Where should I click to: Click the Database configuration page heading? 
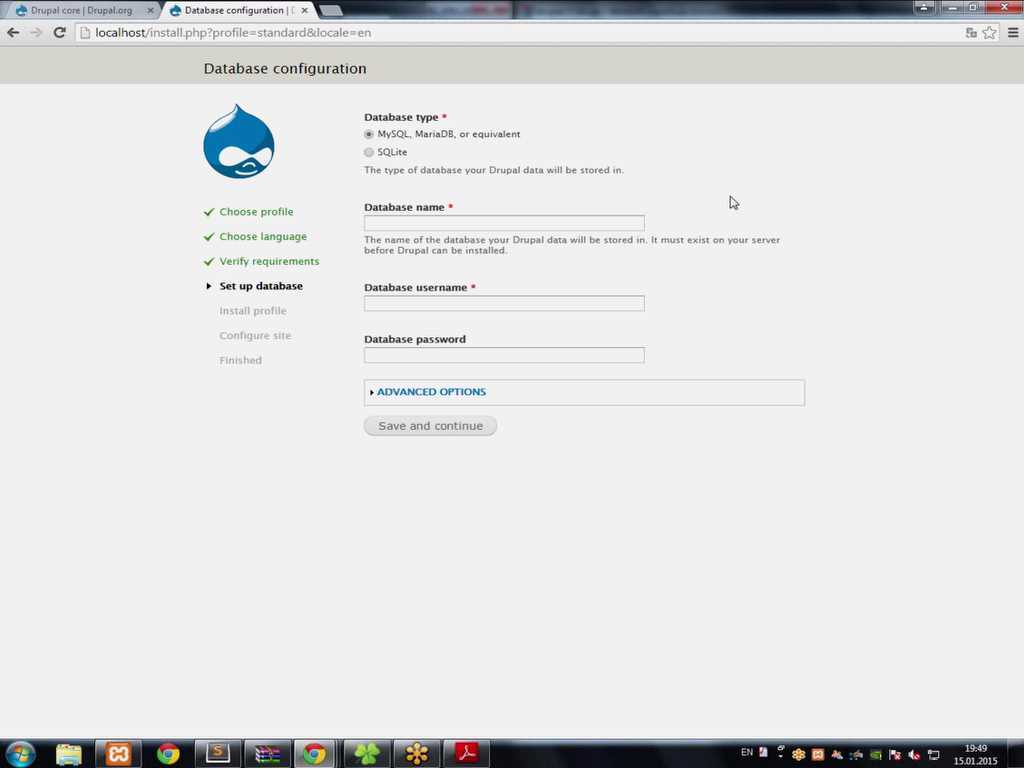coord(285,69)
